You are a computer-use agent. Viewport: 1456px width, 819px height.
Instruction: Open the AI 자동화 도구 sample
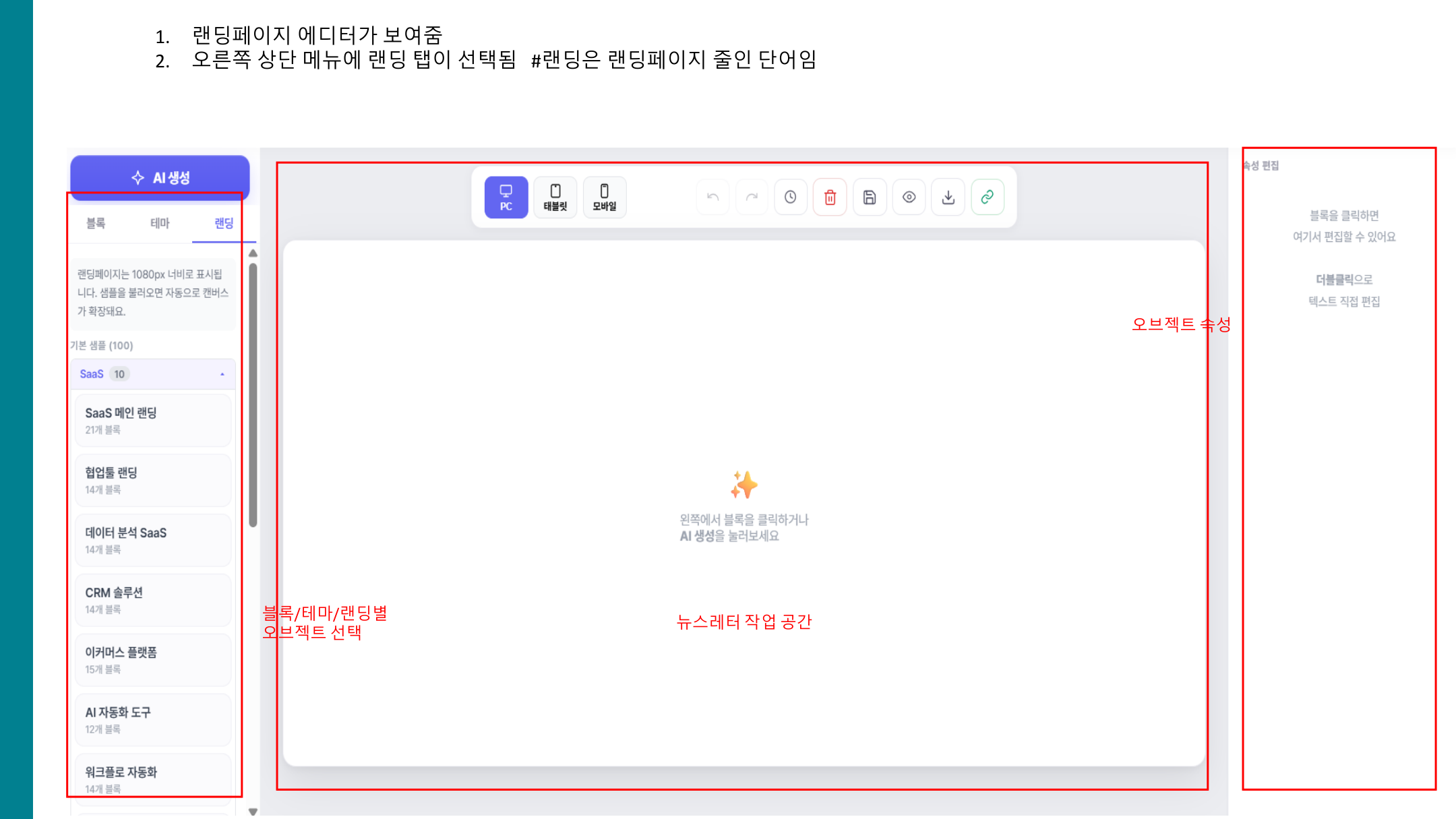point(153,721)
